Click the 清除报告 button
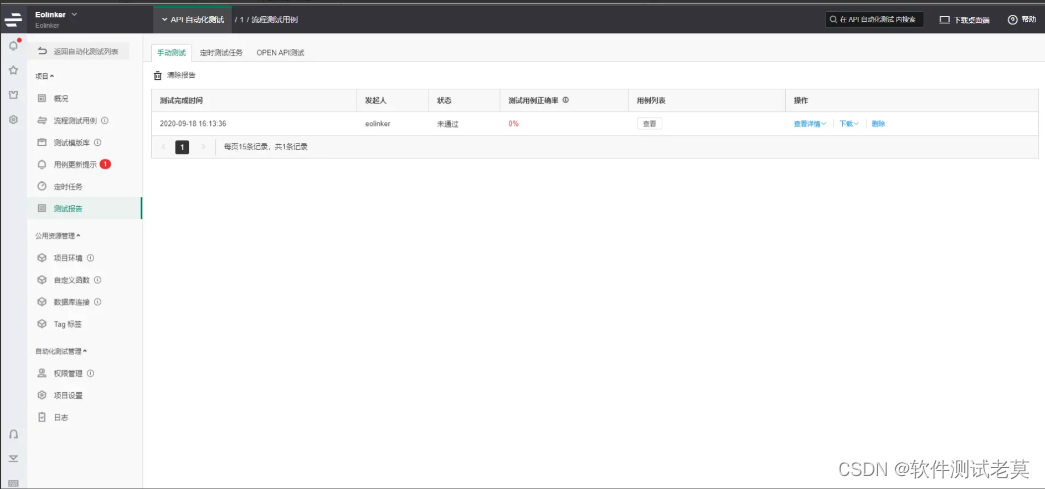Image resolution: width=1045 pixels, height=489 pixels. coord(174,76)
